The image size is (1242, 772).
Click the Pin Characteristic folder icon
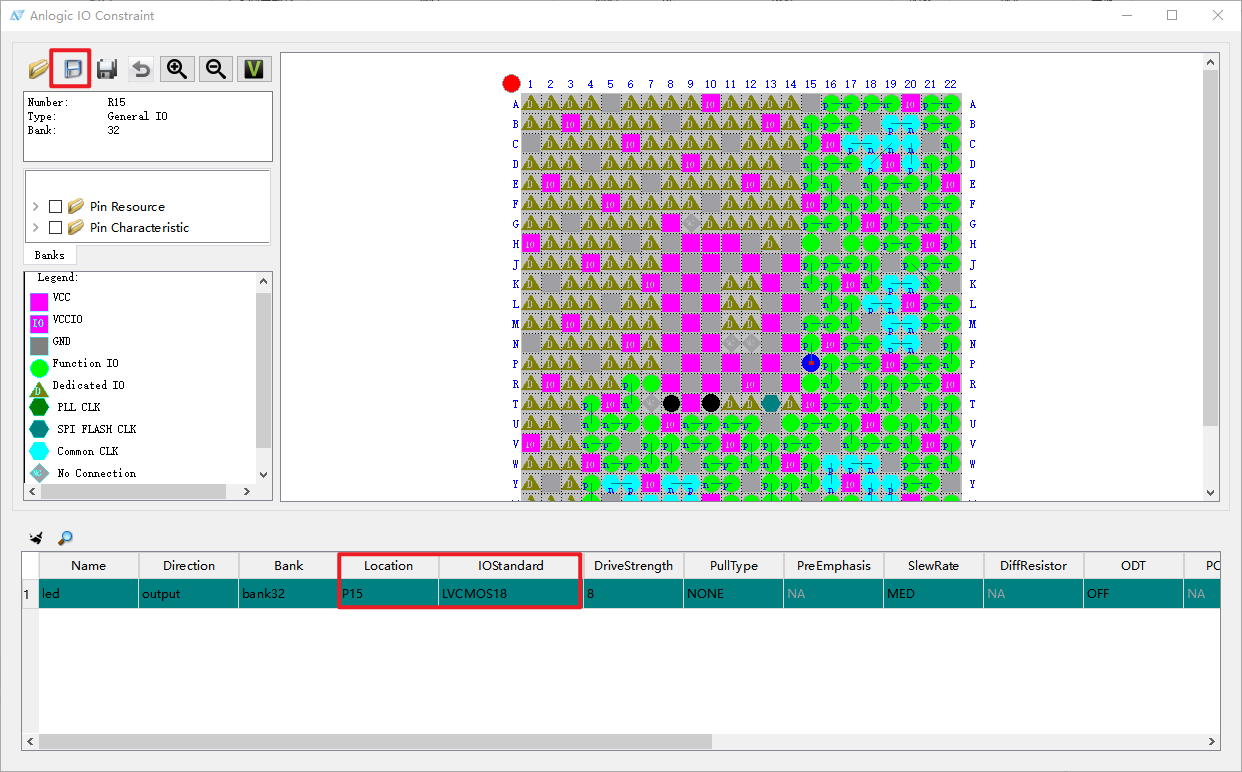pos(76,227)
